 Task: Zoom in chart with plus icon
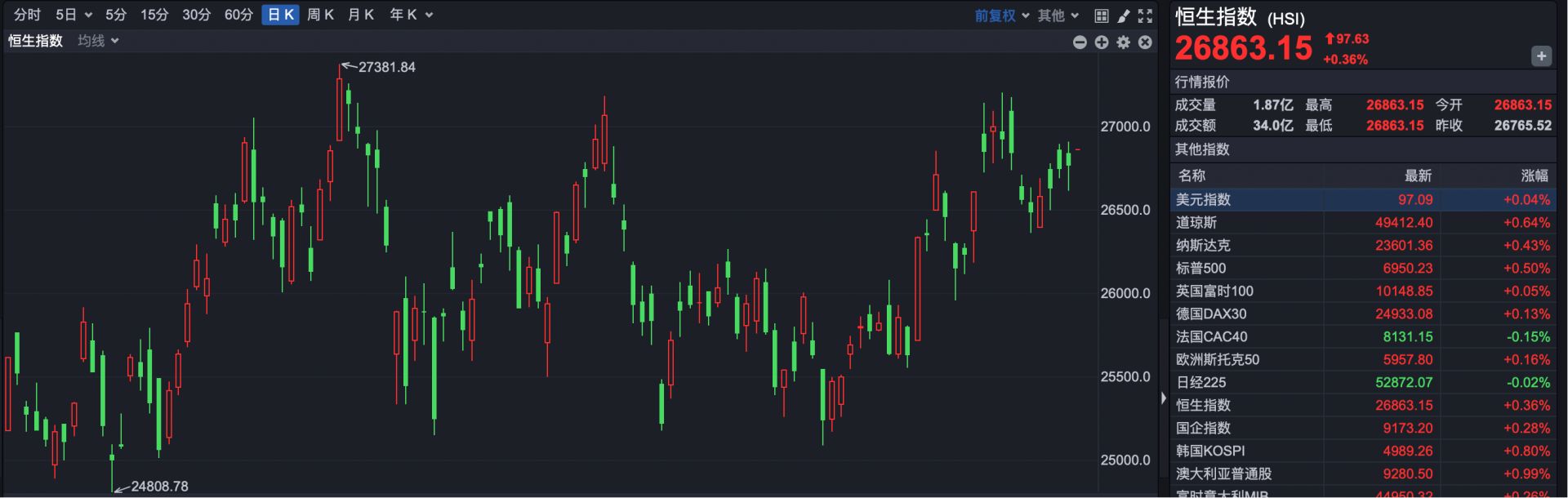tap(1102, 42)
